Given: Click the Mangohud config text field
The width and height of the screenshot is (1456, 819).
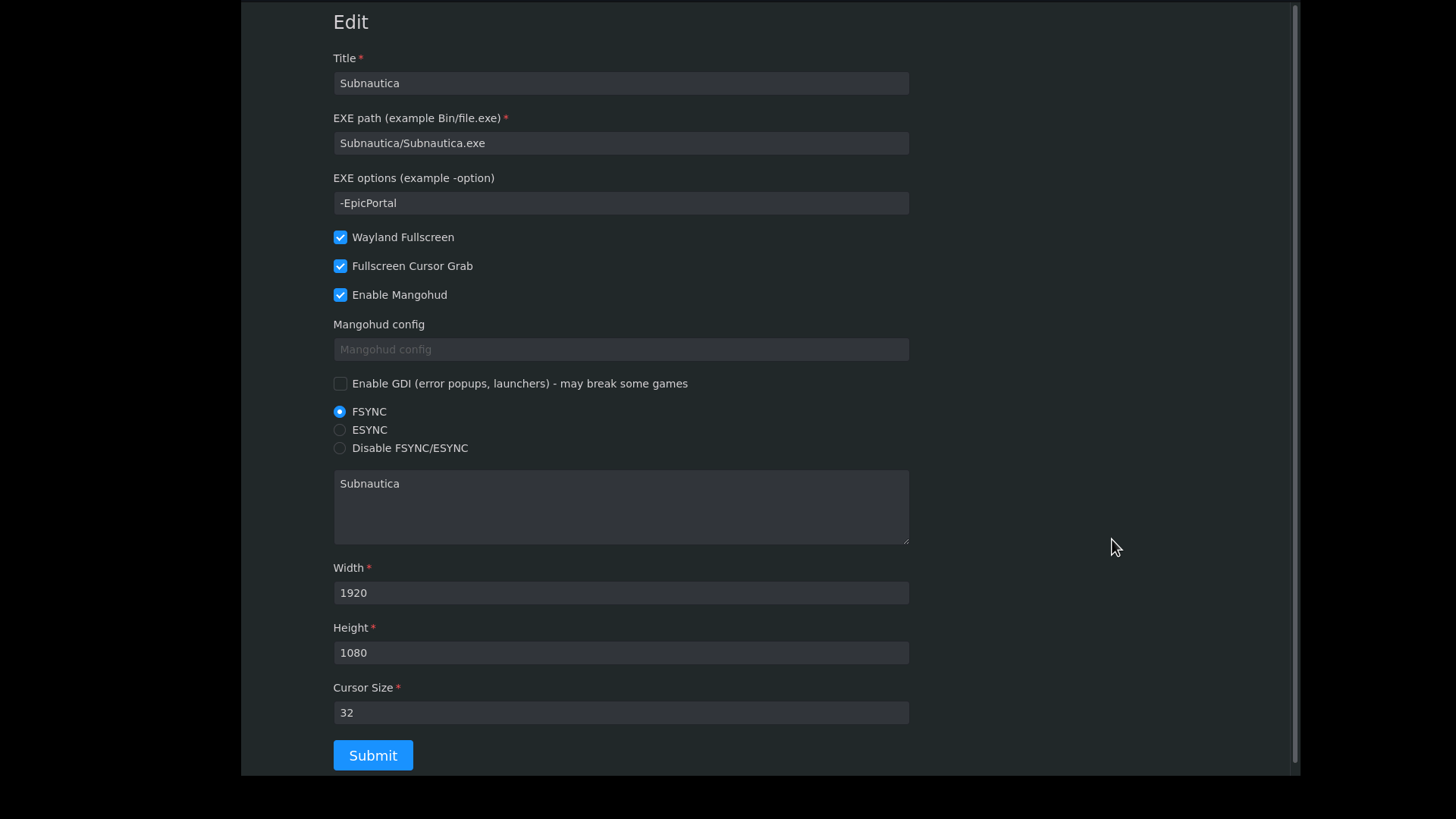Looking at the screenshot, I should tap(621, 350).
